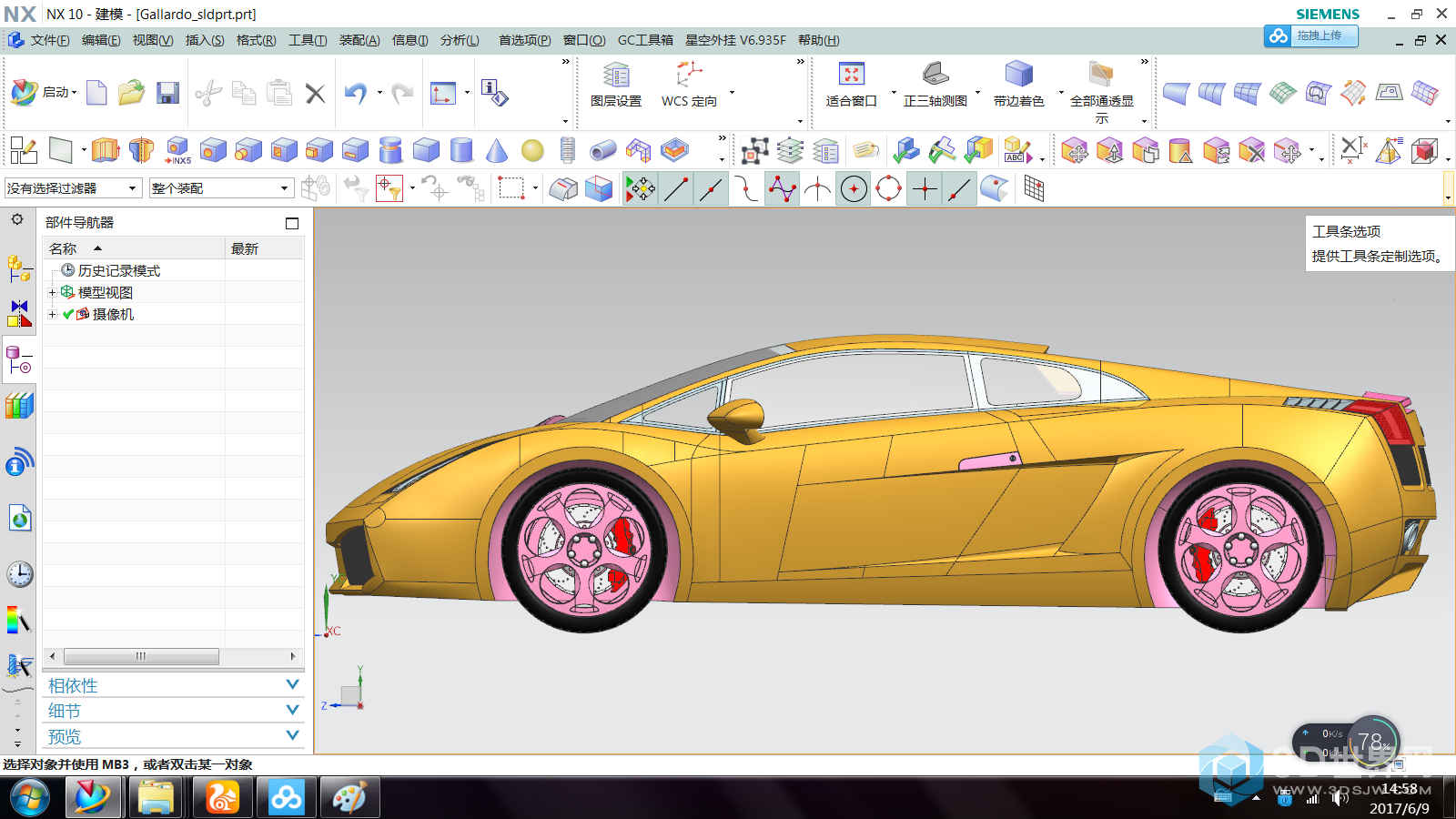Open the Reuse Library books icon
This screenshot has height=819, width=1456.
pos(19,406)
